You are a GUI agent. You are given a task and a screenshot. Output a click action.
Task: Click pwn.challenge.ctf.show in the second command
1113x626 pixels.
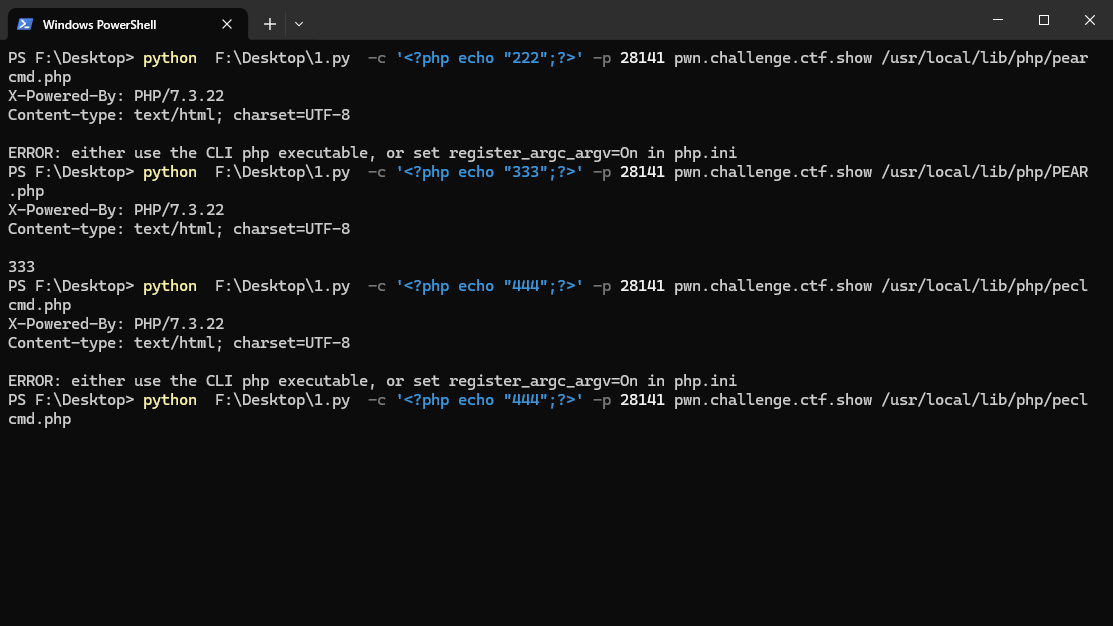[x=773, y=172]
